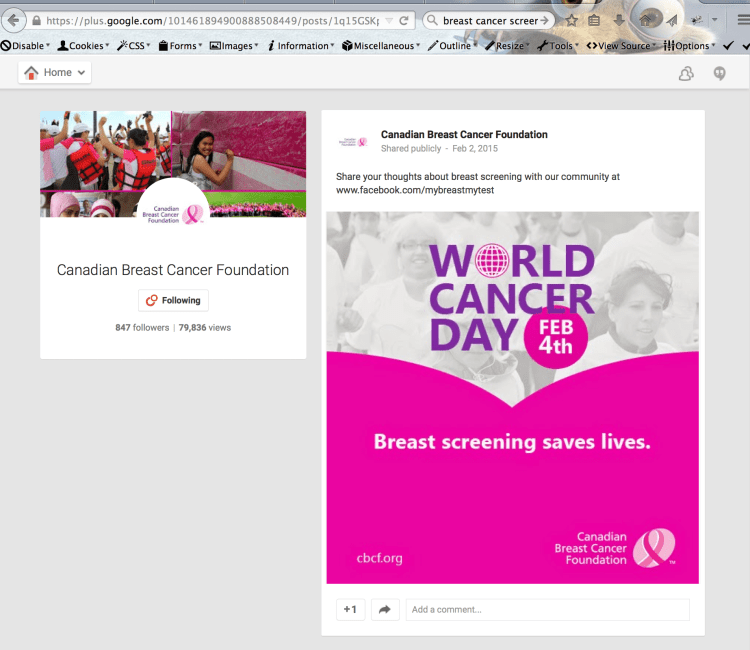
Task: Open the Images menu
Action: (x=234, y=45)
